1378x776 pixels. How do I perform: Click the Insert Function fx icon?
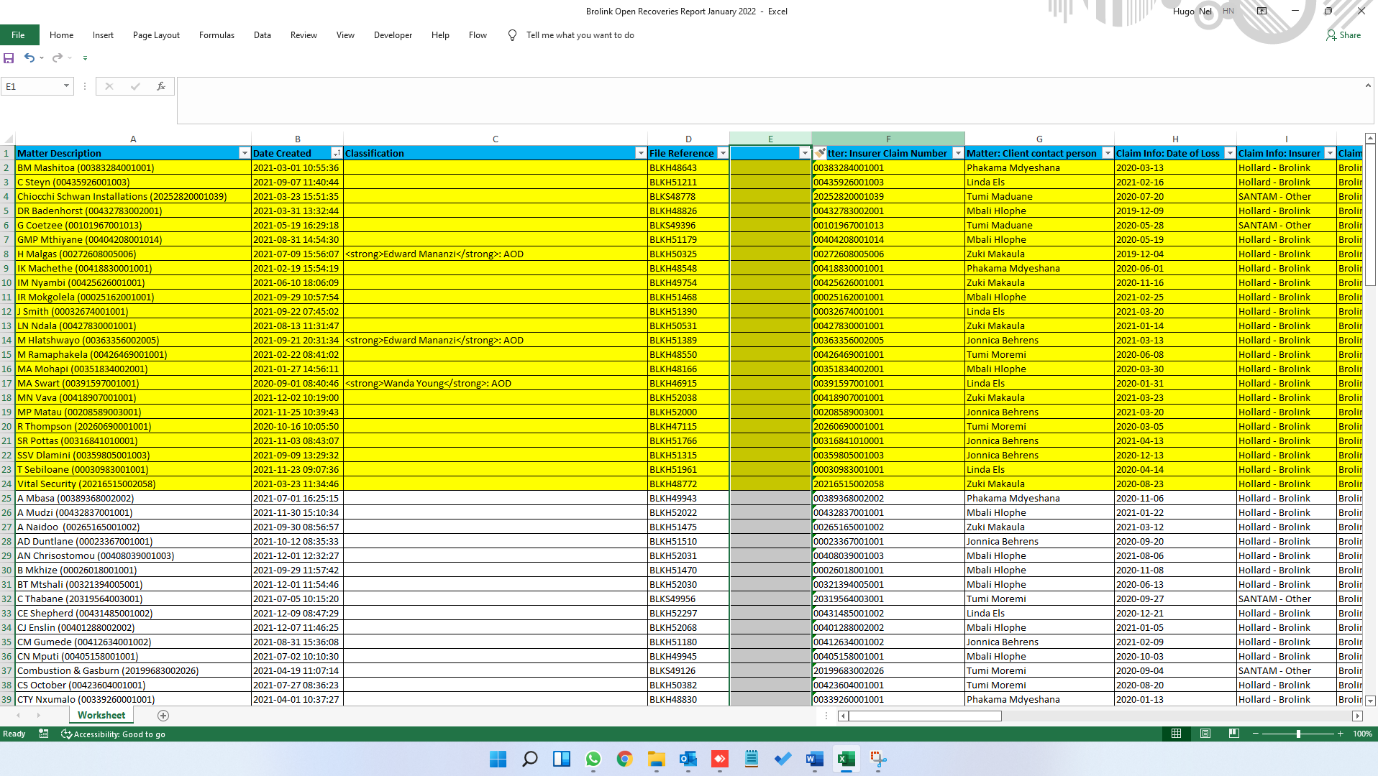click(x=161, y=87)
